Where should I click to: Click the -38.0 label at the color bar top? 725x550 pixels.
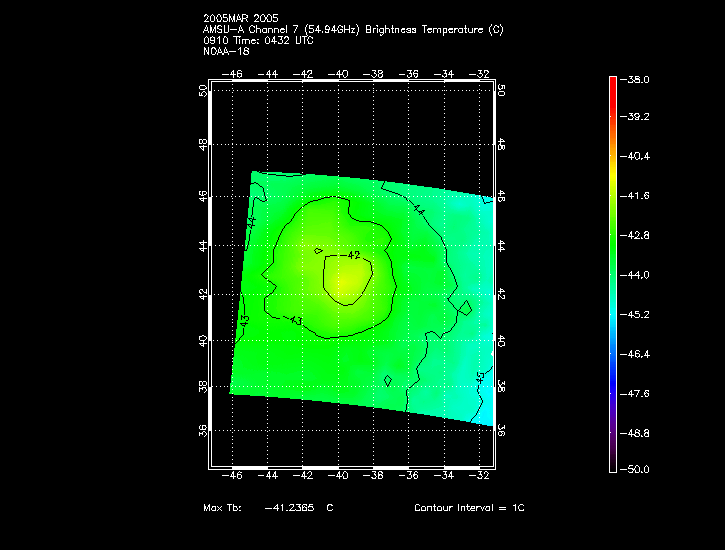tap(638, 79)
